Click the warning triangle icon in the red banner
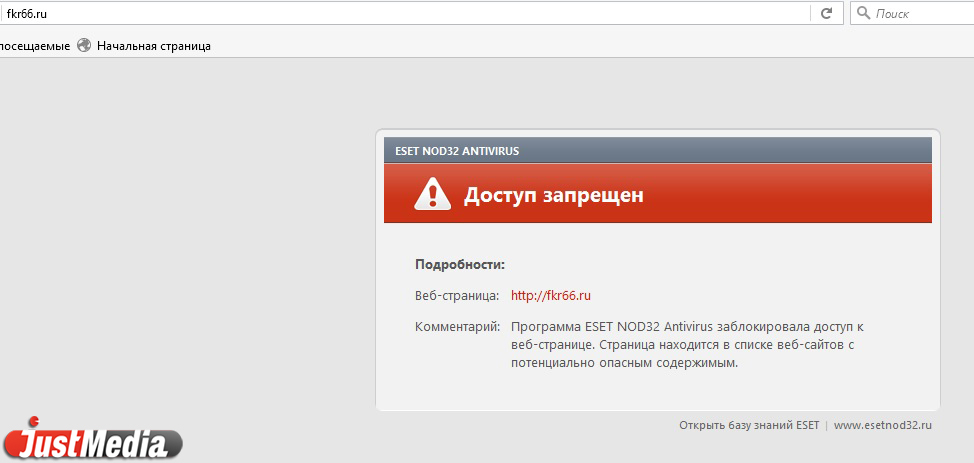974x463 pixels. [432, 193]
